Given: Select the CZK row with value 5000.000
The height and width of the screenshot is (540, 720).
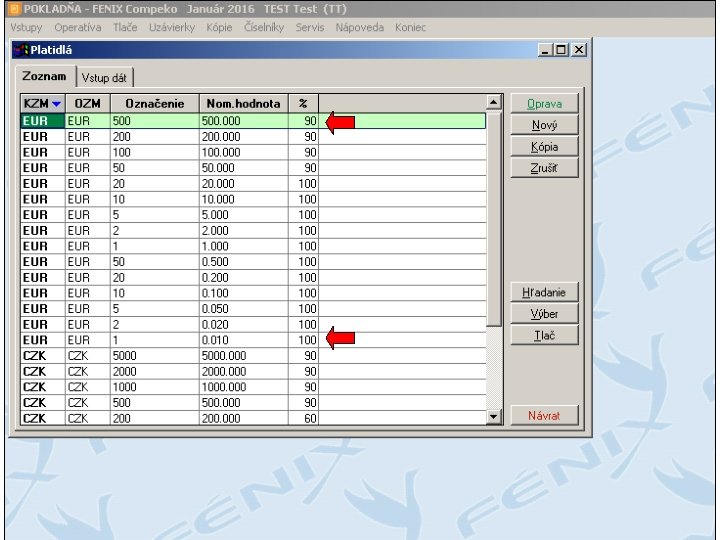Looking at the screenshot, I should [x=253, y=356].
